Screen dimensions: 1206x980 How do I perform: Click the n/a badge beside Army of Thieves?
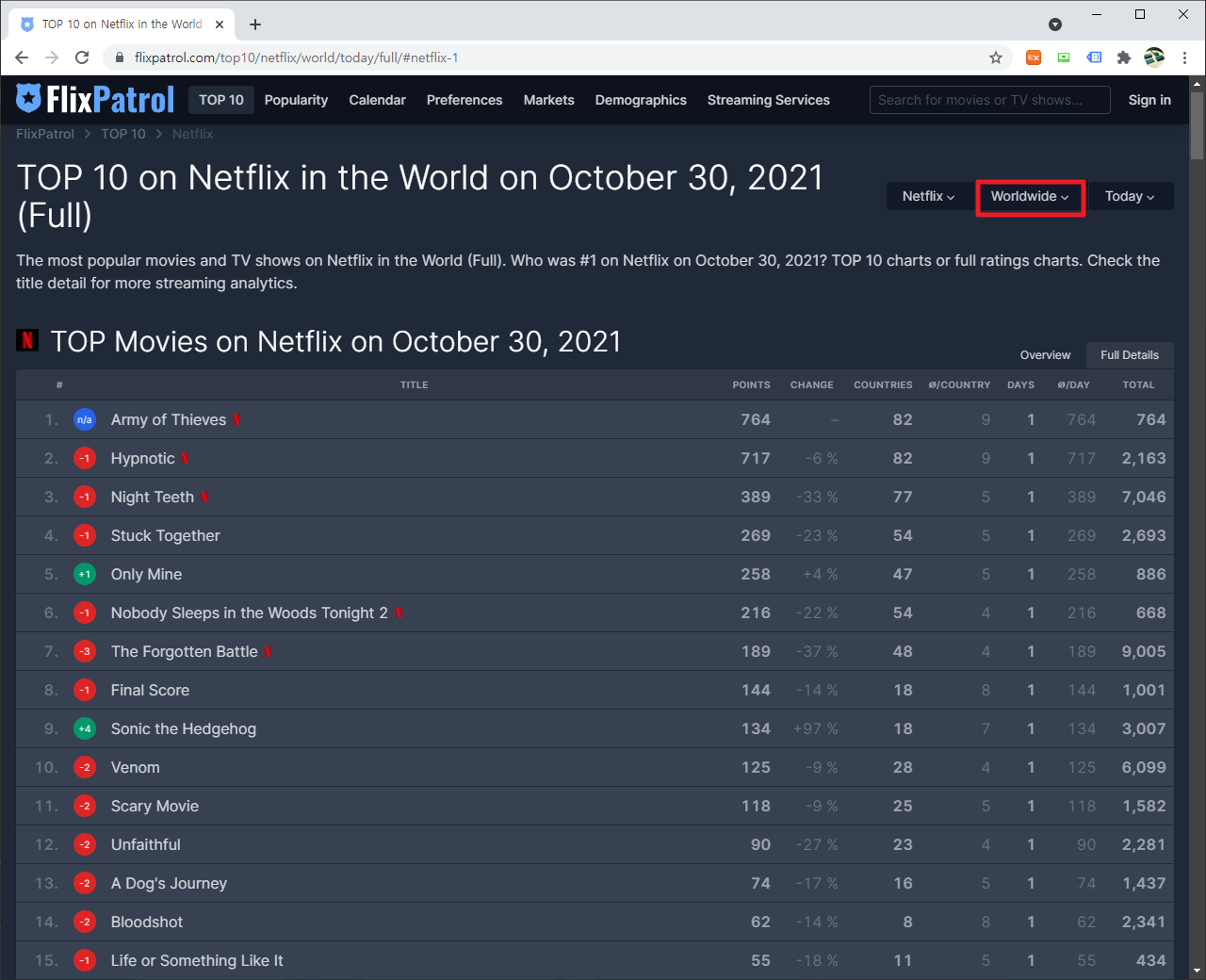[x=85, y=419]
